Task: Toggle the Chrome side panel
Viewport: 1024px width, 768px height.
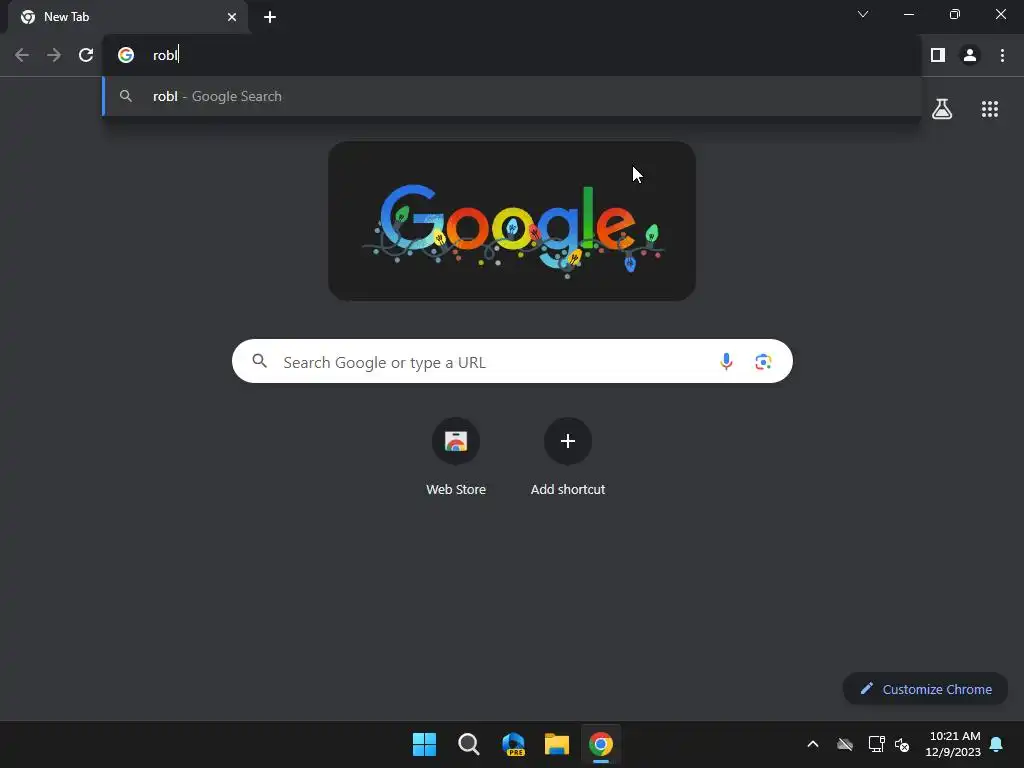Action: point(938,56)
